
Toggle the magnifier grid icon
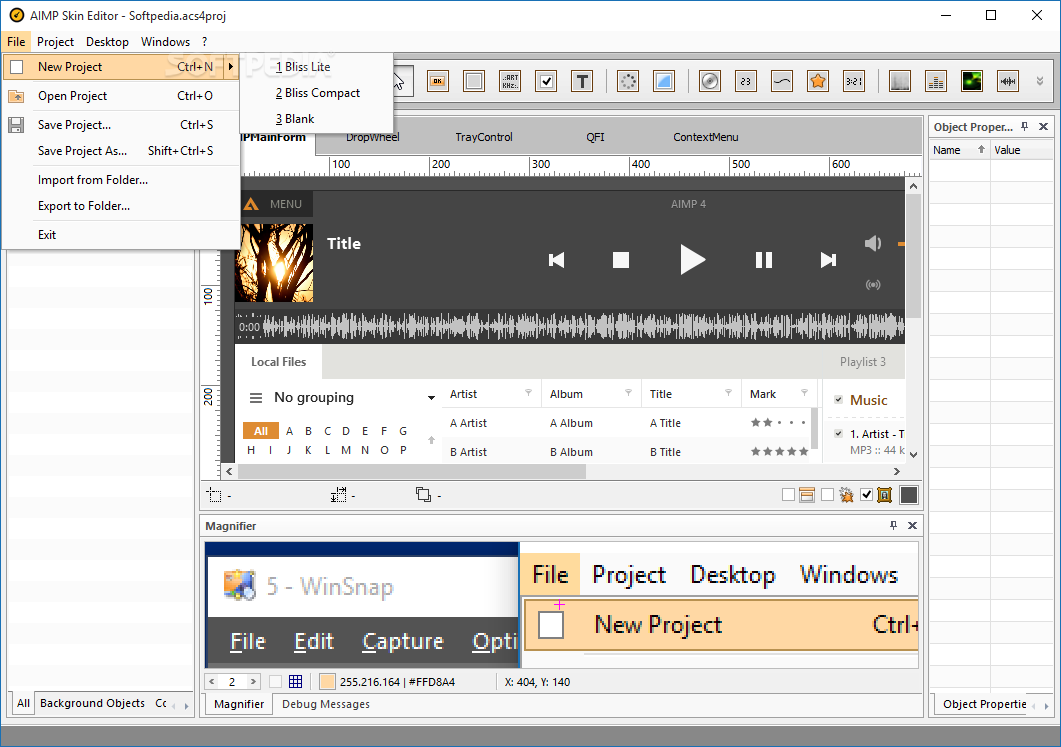click(x=296, y=681)
